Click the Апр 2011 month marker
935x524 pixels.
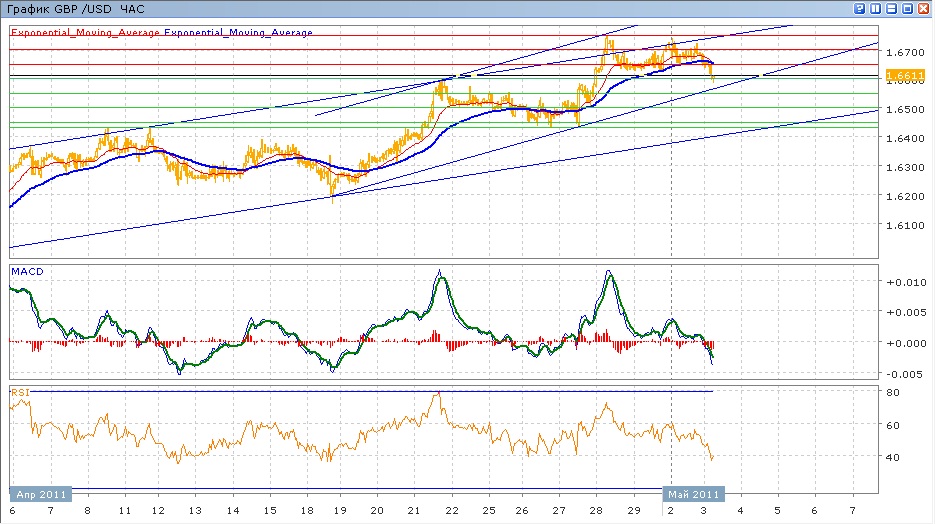coord(40,493)
